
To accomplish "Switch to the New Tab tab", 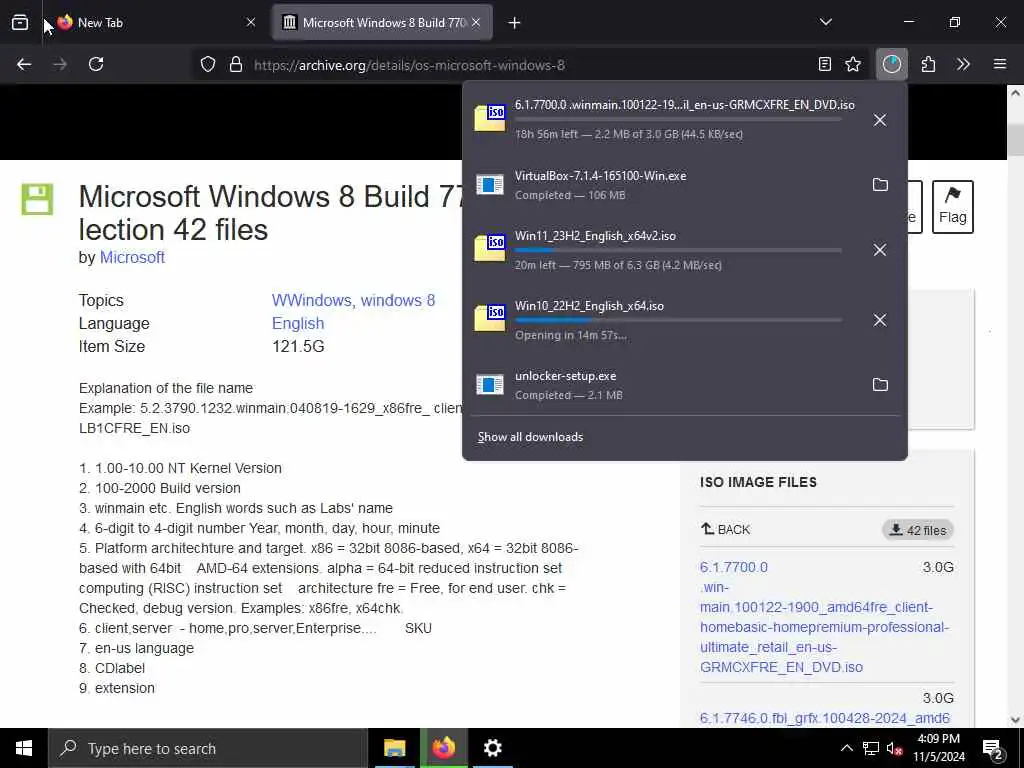I will [x=155, y=23].
